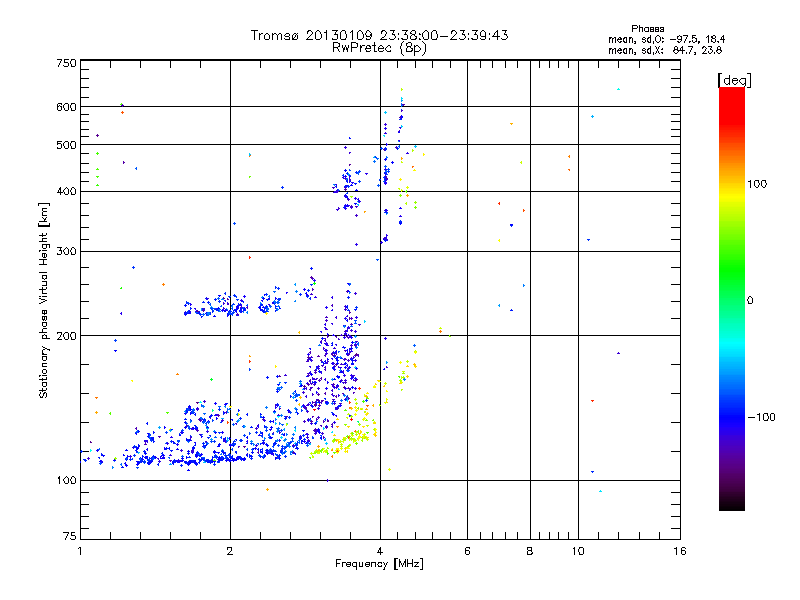
Task: Click the y-axis "500" tick label
Action: (x=66, y=145)
